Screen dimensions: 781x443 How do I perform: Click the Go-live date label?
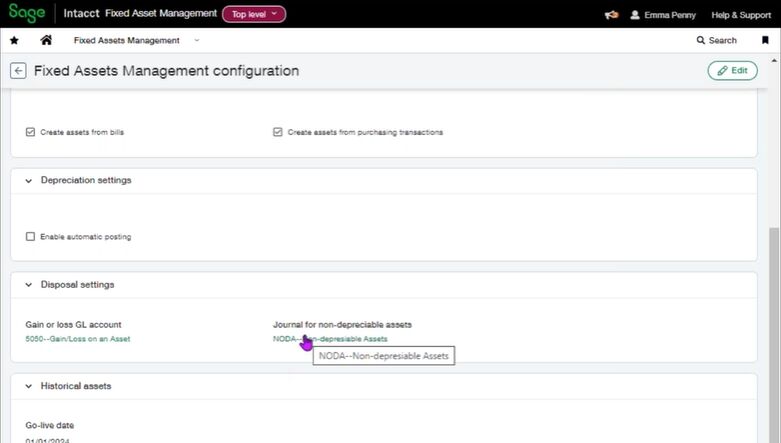click(50, 425)
